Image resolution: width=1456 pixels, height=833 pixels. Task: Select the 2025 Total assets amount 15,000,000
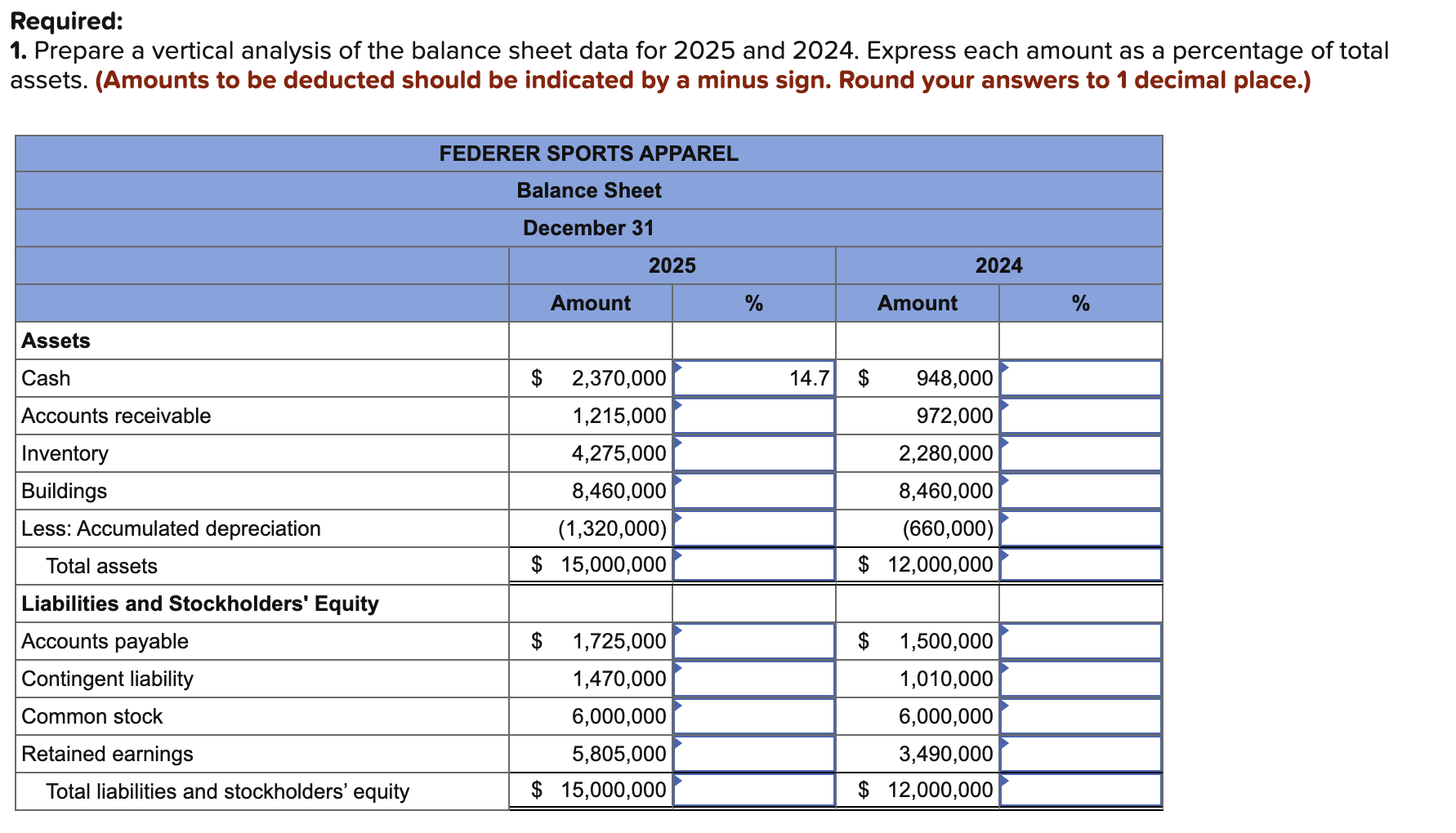tap(614, 564)
